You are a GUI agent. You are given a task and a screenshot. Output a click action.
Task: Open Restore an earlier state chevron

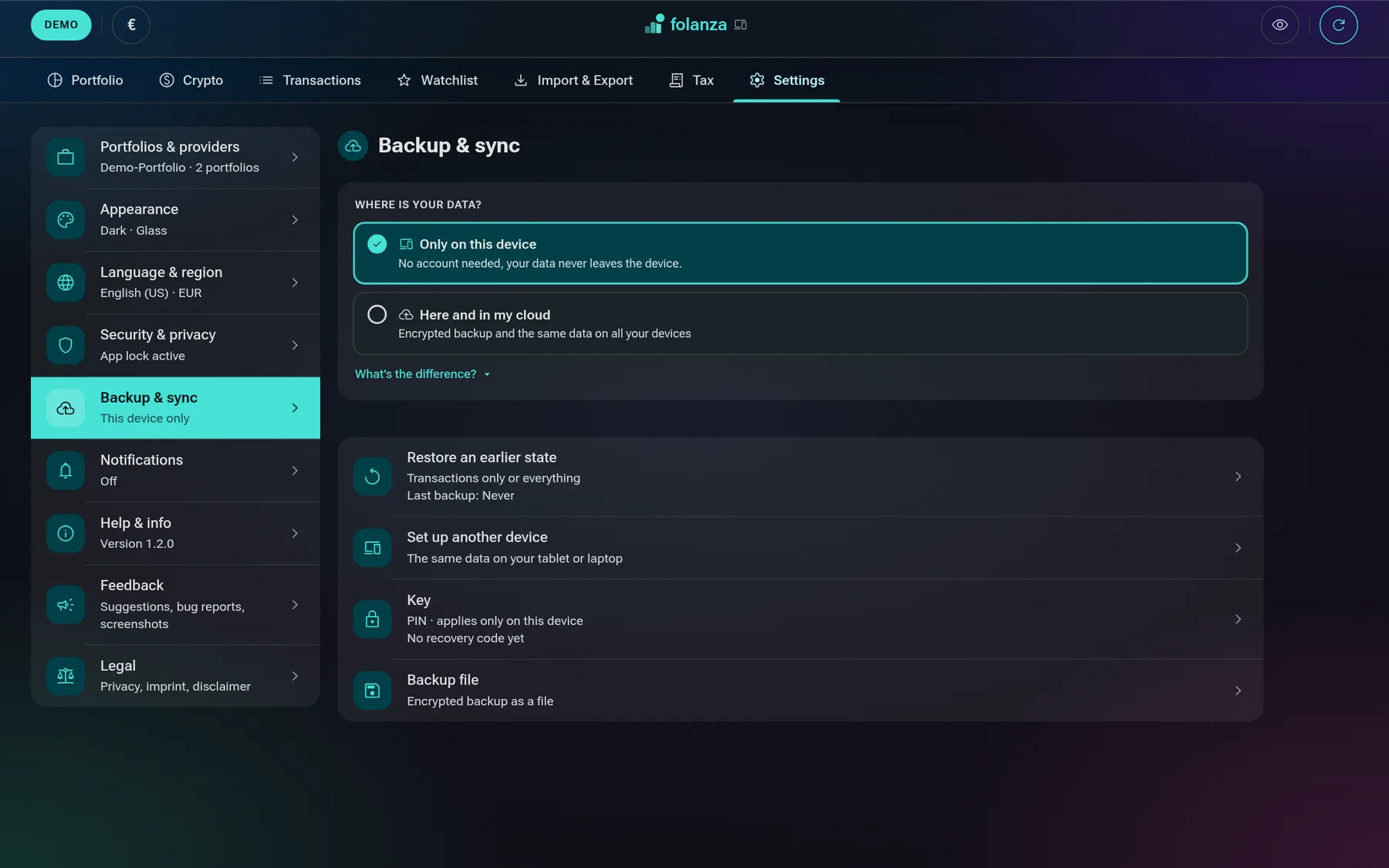1238,477
